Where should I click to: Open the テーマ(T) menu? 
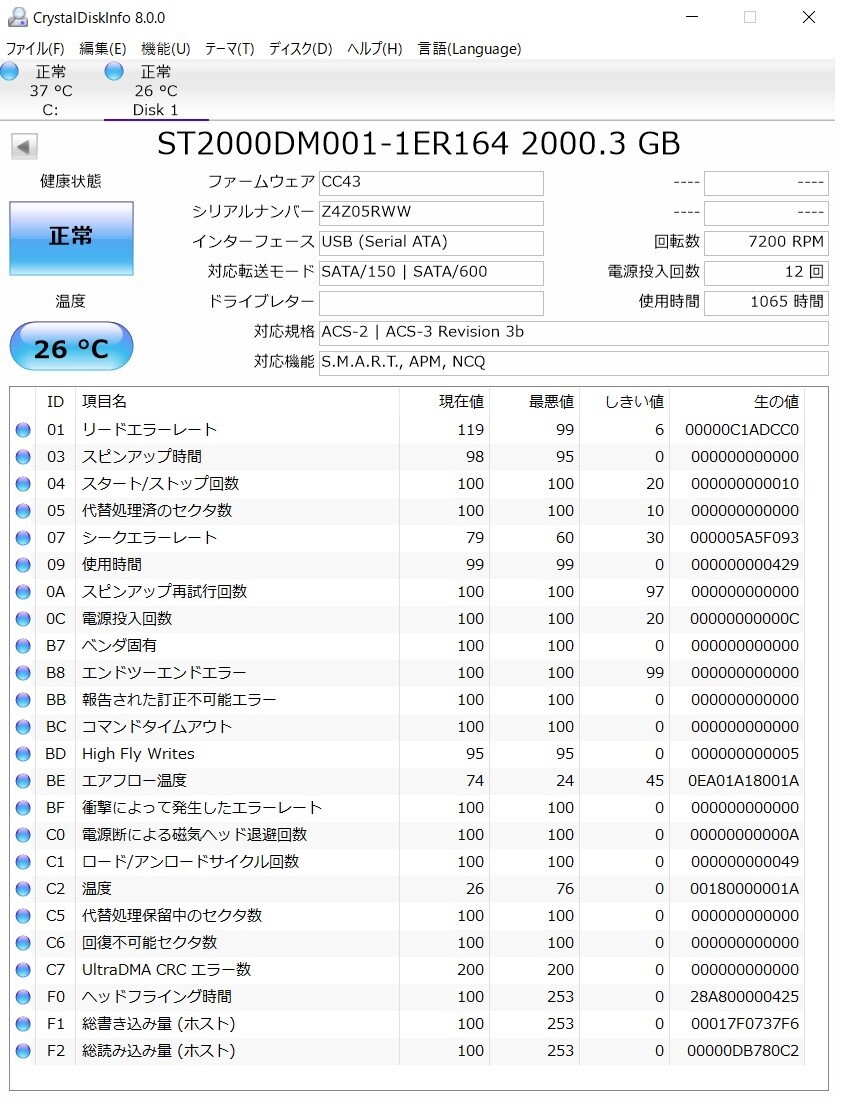coord(229,49)
